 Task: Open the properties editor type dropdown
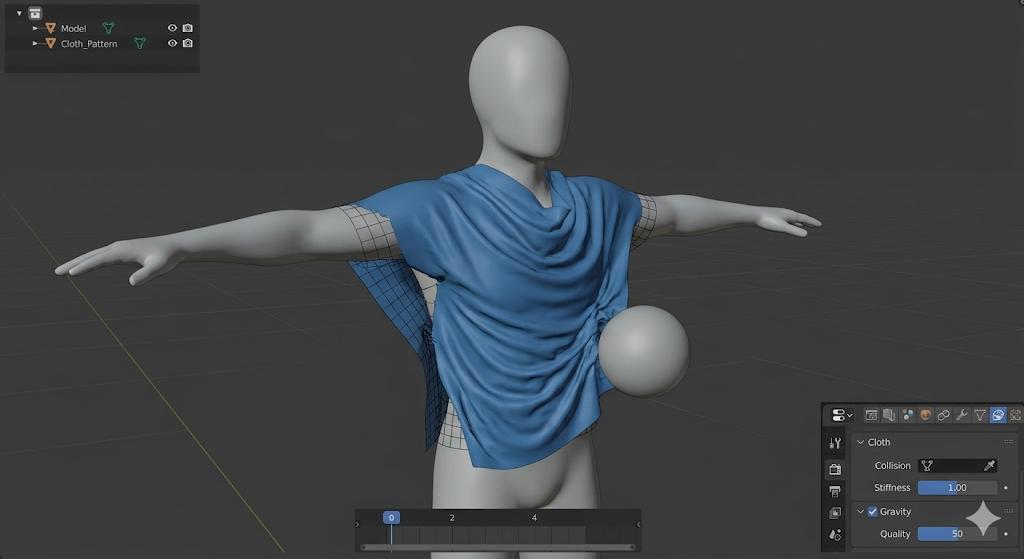pos(842,415)
